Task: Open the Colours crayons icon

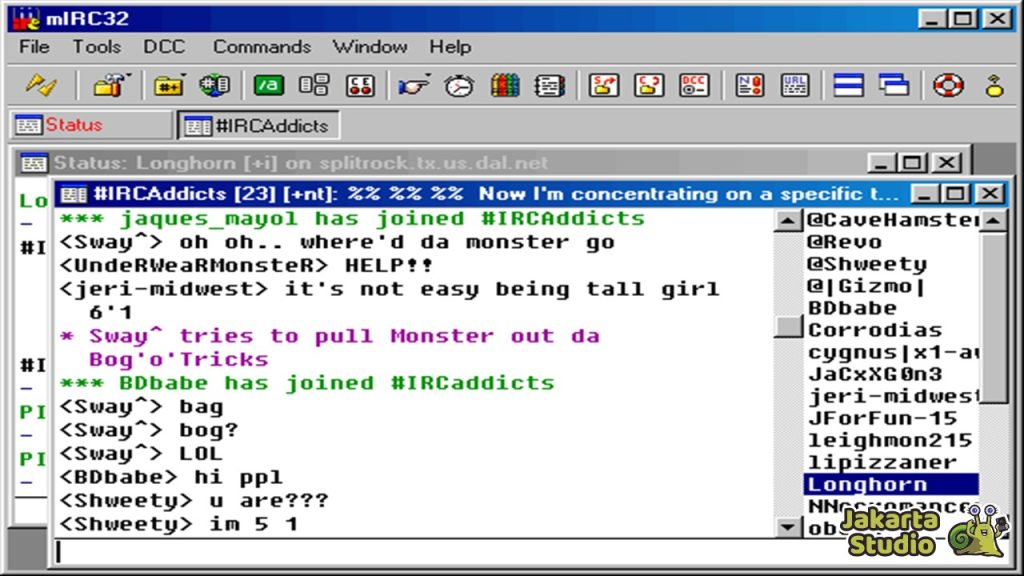Action: 505,85
